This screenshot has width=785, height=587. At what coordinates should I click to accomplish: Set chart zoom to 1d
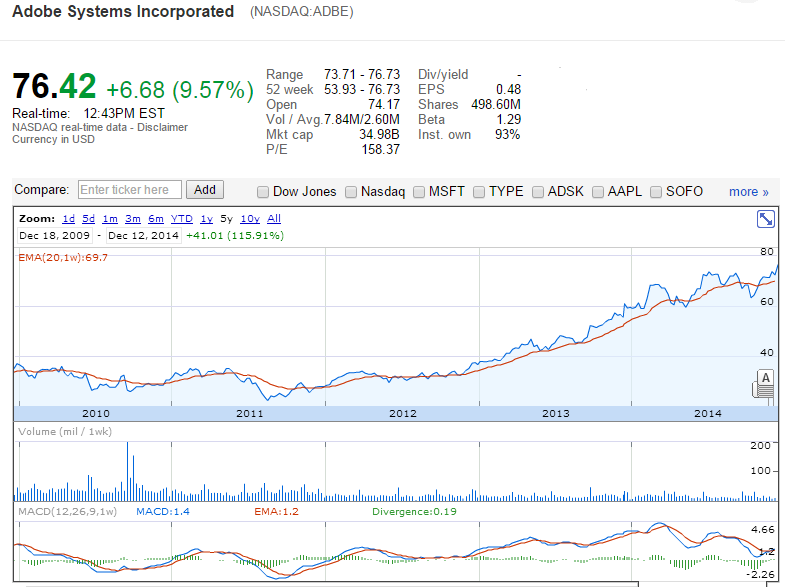(x=69, y=219)
